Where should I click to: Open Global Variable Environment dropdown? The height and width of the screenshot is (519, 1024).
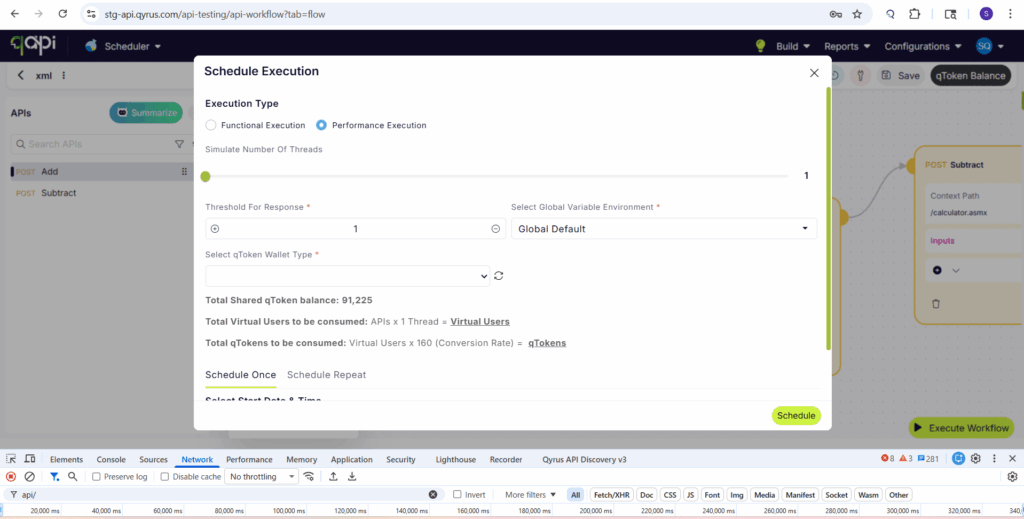(664, 228)
